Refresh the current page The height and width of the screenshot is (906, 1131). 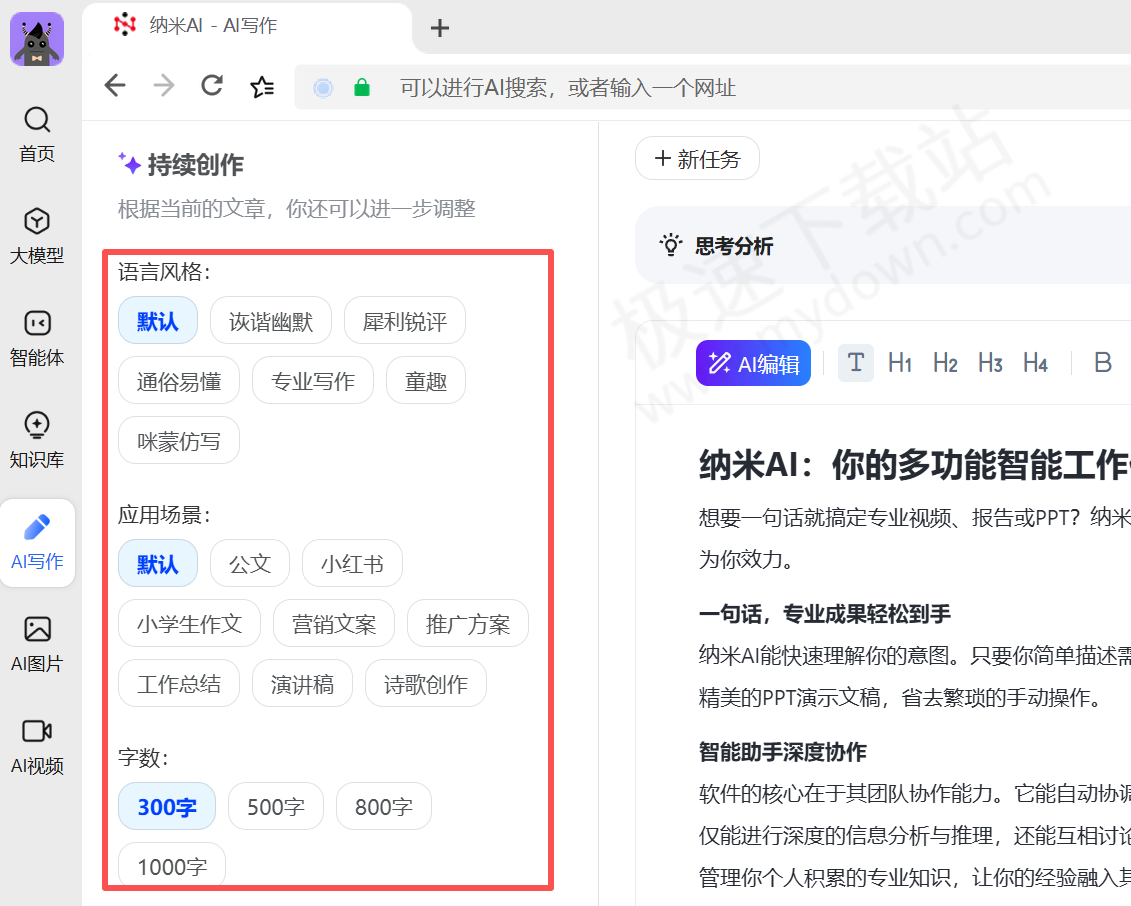pos(212,86)
